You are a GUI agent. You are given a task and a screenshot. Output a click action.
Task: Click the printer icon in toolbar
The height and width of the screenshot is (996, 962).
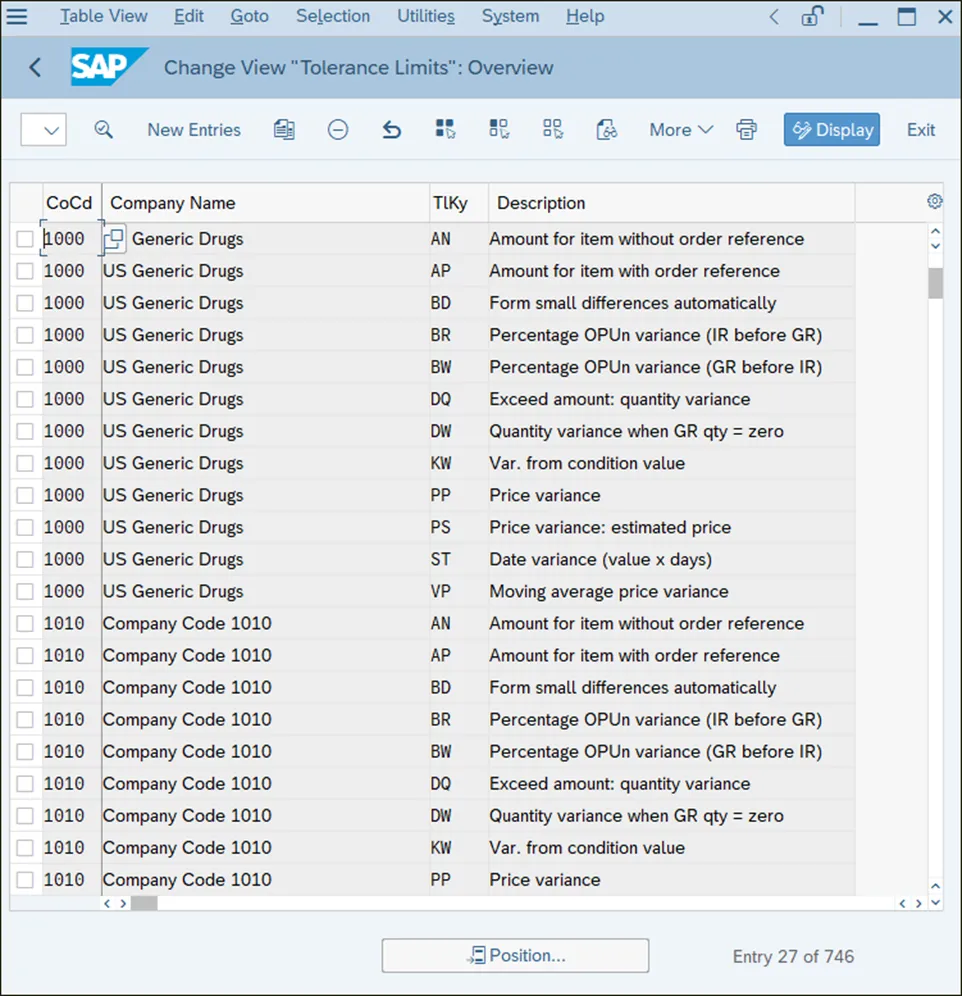tap(746, 130)
